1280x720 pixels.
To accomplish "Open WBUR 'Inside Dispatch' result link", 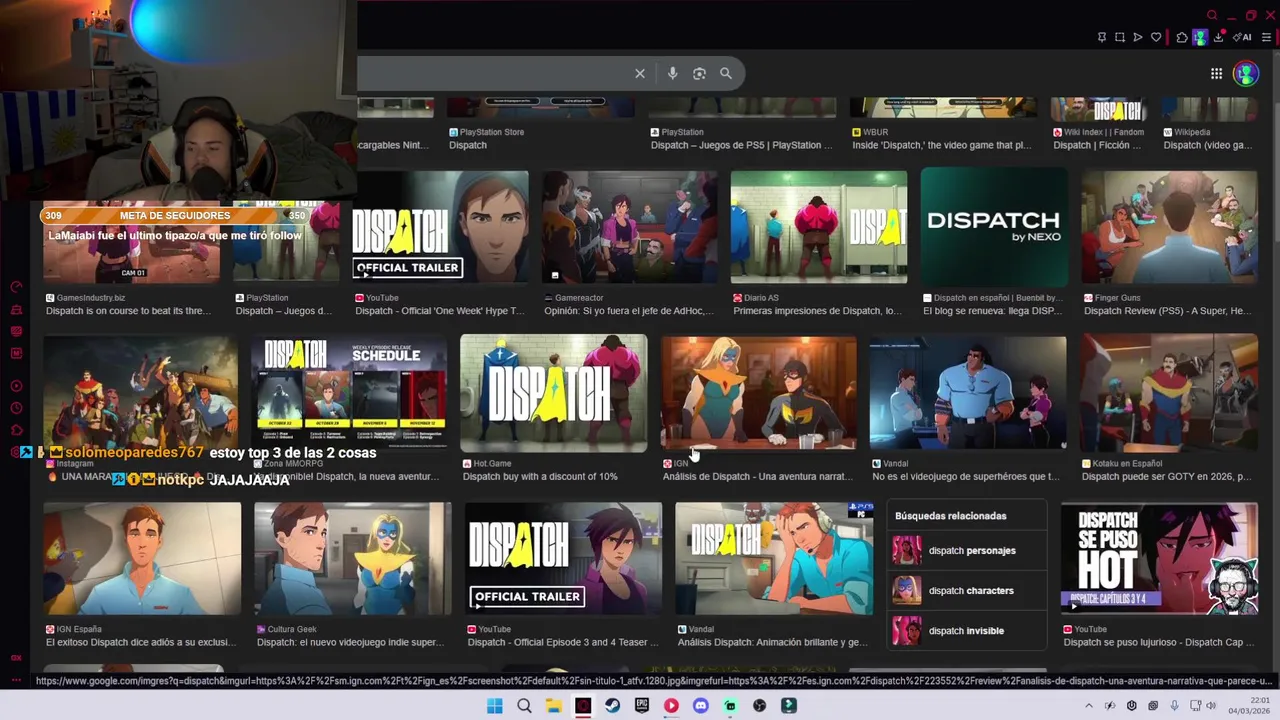I will click(x=941, y=145).
